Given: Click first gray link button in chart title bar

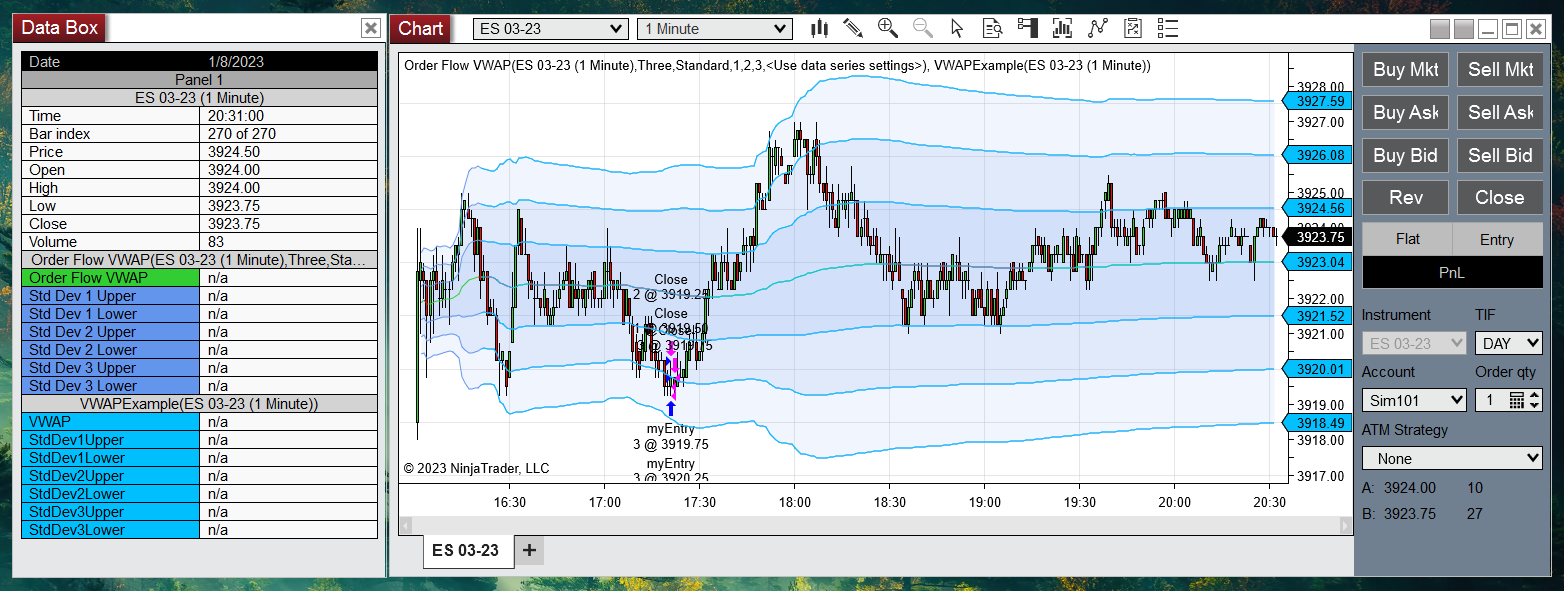Looking at the screenshot, I should coord(1440,29).
